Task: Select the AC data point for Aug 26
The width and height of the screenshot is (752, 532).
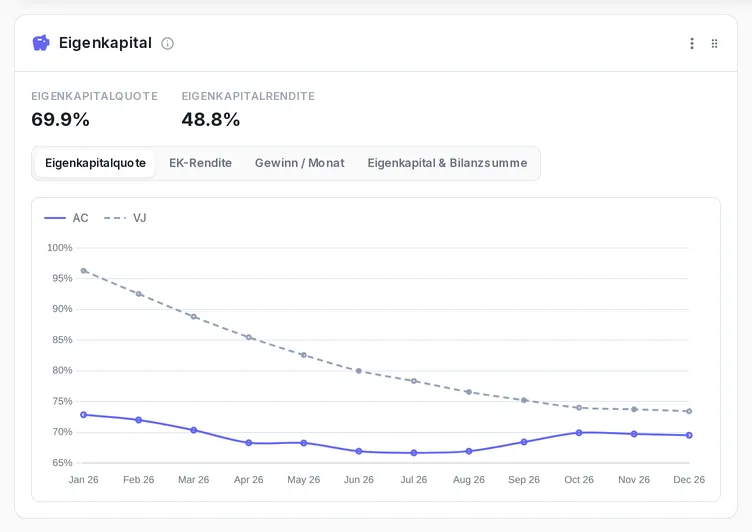Action: 469,451
